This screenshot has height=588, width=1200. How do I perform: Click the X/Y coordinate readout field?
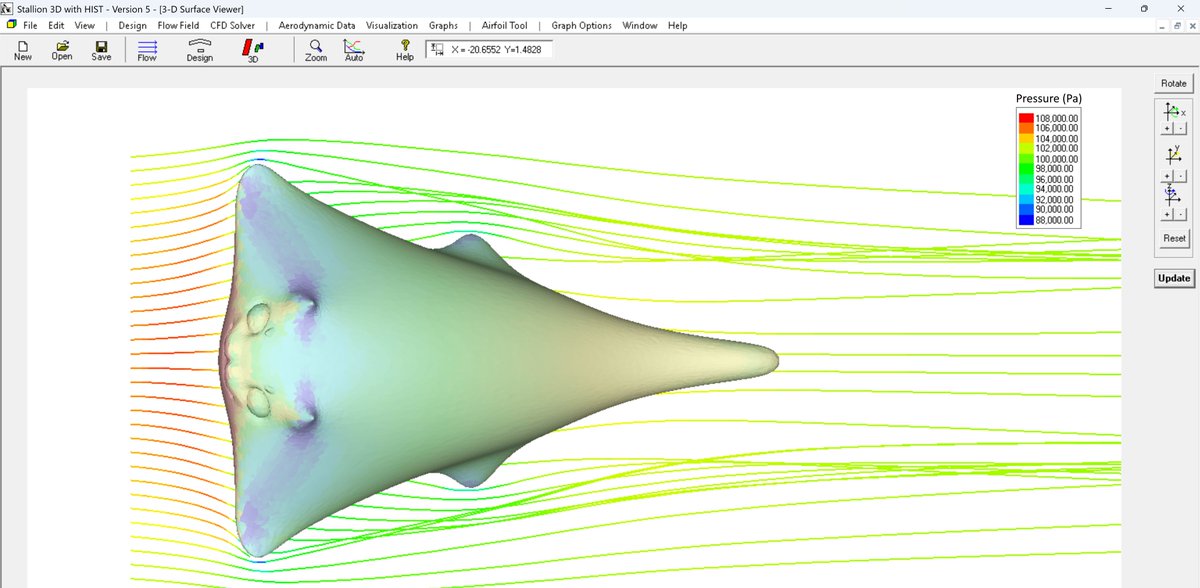tap(489, 49)
